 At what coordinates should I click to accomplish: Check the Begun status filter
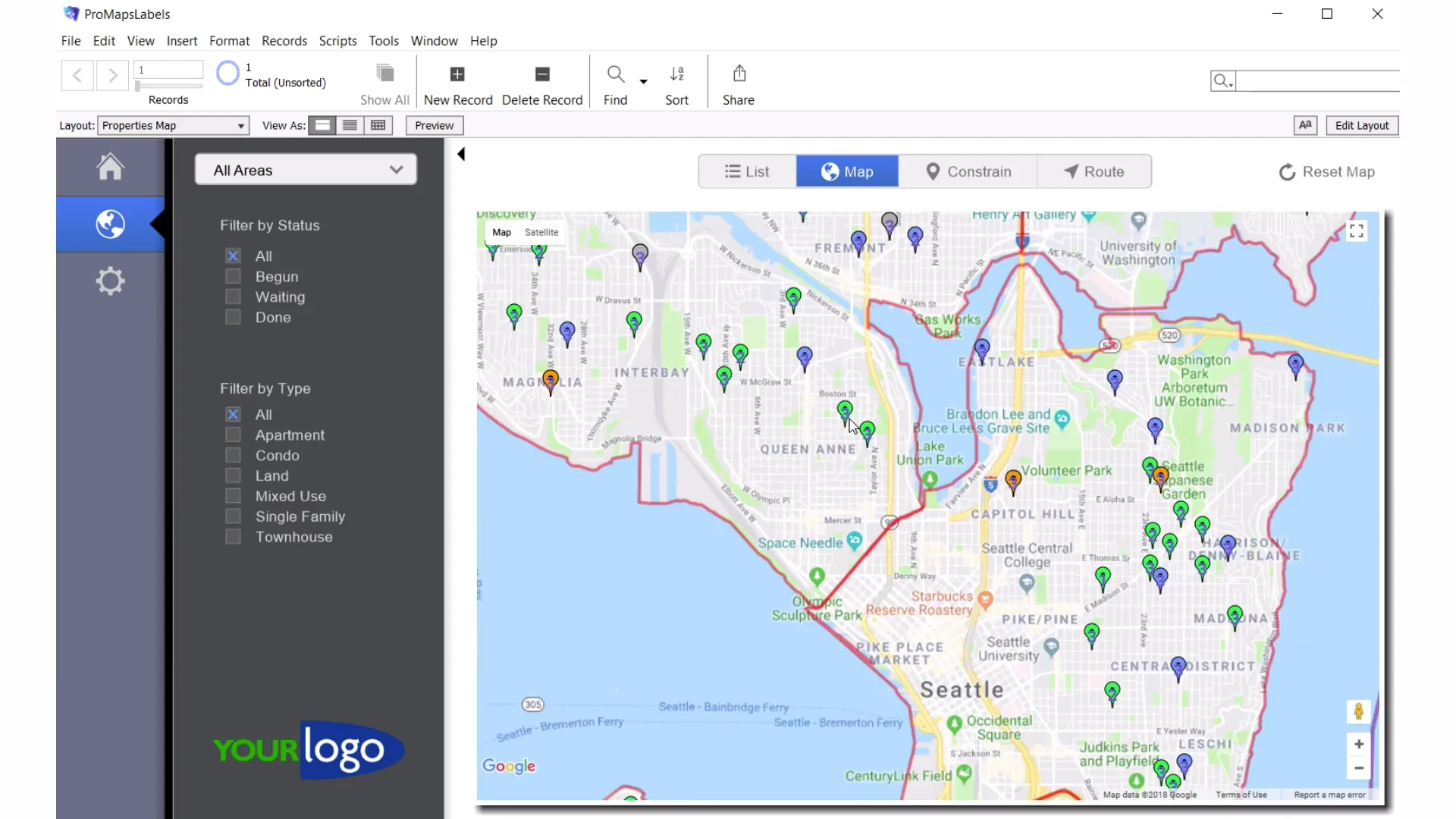click(x=232, y=276)
